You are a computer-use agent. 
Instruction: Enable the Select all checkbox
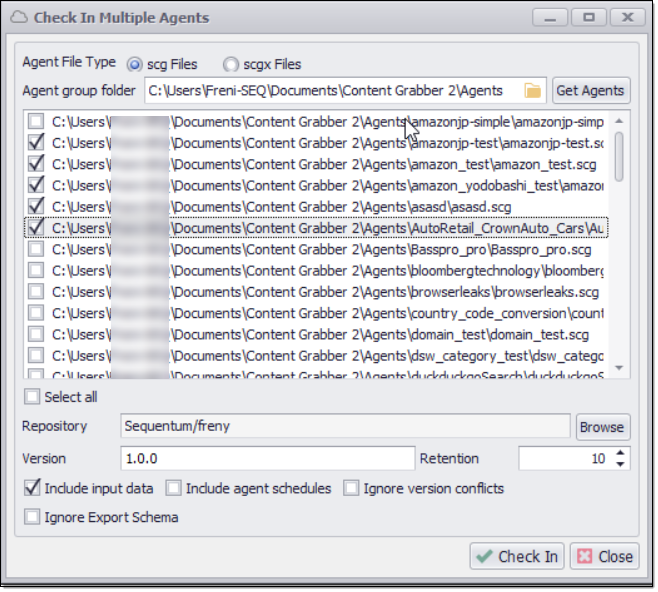pyautogui.click(x=33, y=397)
